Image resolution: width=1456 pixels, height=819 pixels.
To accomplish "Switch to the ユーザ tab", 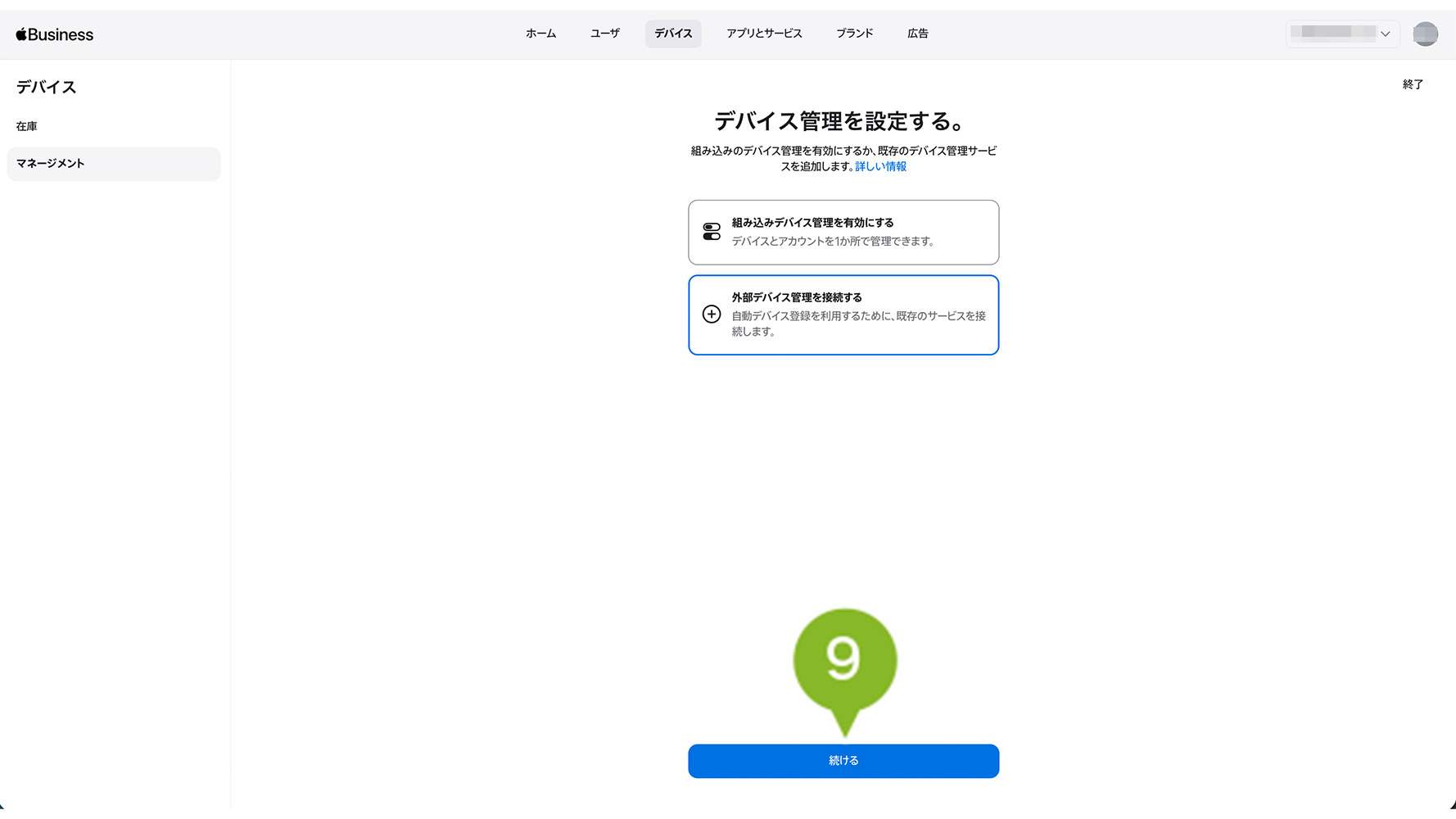I will [604, 34].
